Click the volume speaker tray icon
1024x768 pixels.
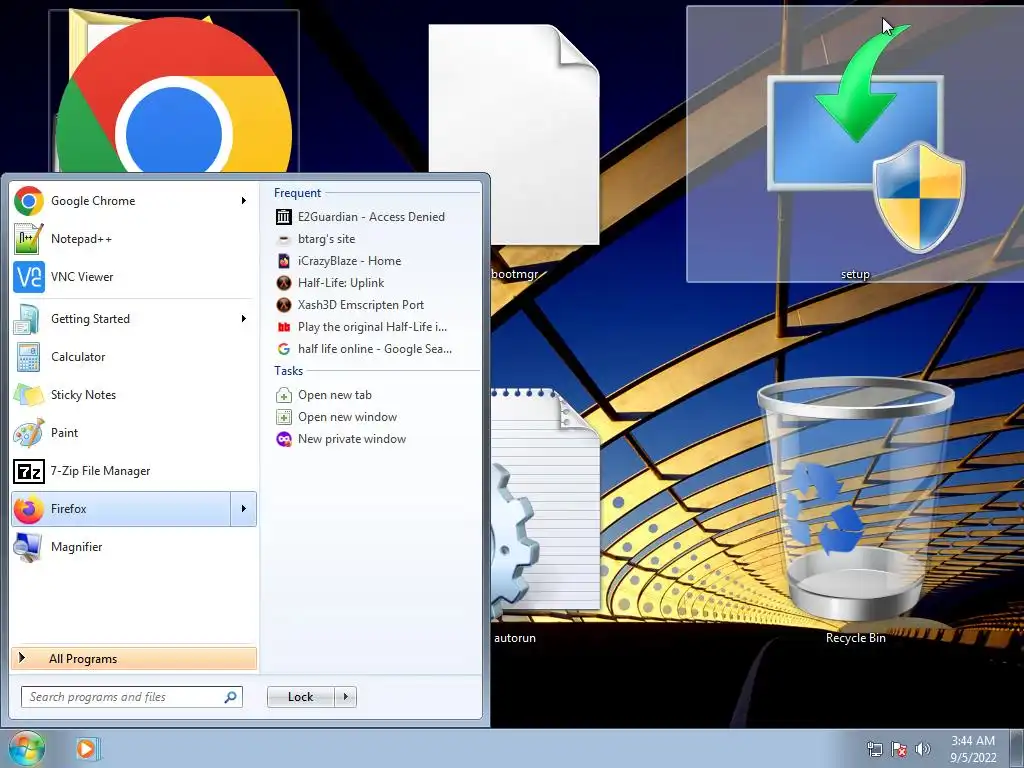922,749
